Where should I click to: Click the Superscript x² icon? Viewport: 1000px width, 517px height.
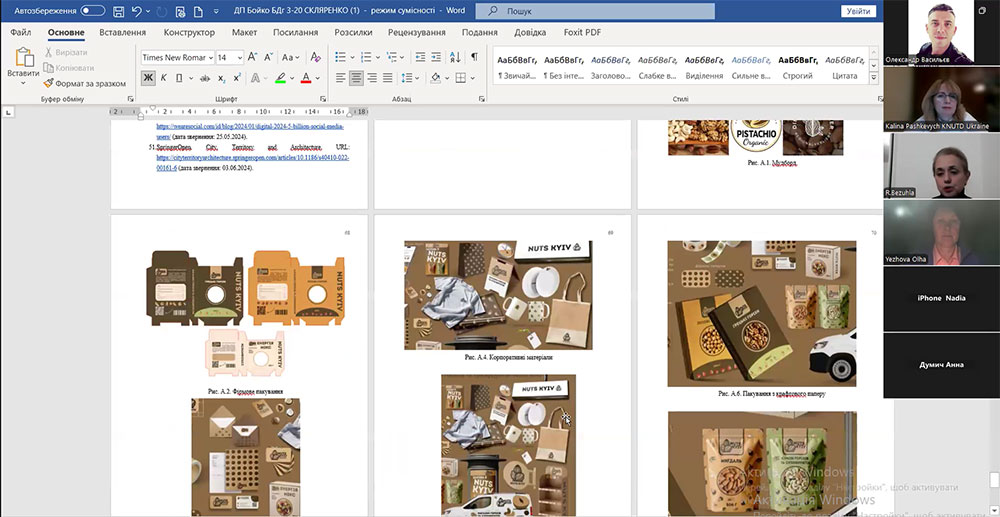tap(237, 78)
